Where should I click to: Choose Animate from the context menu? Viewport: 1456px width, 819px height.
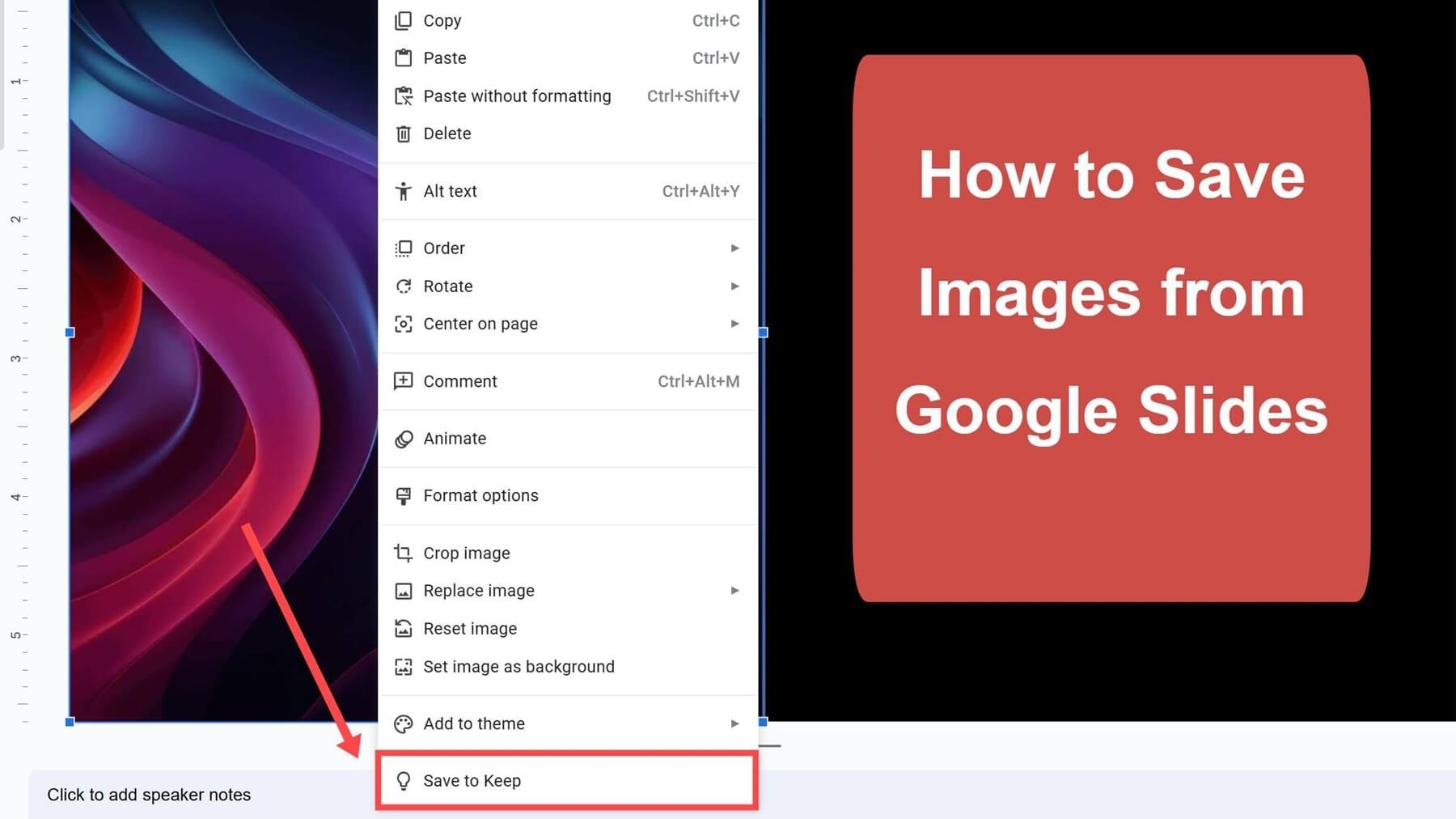pos(568,439)
